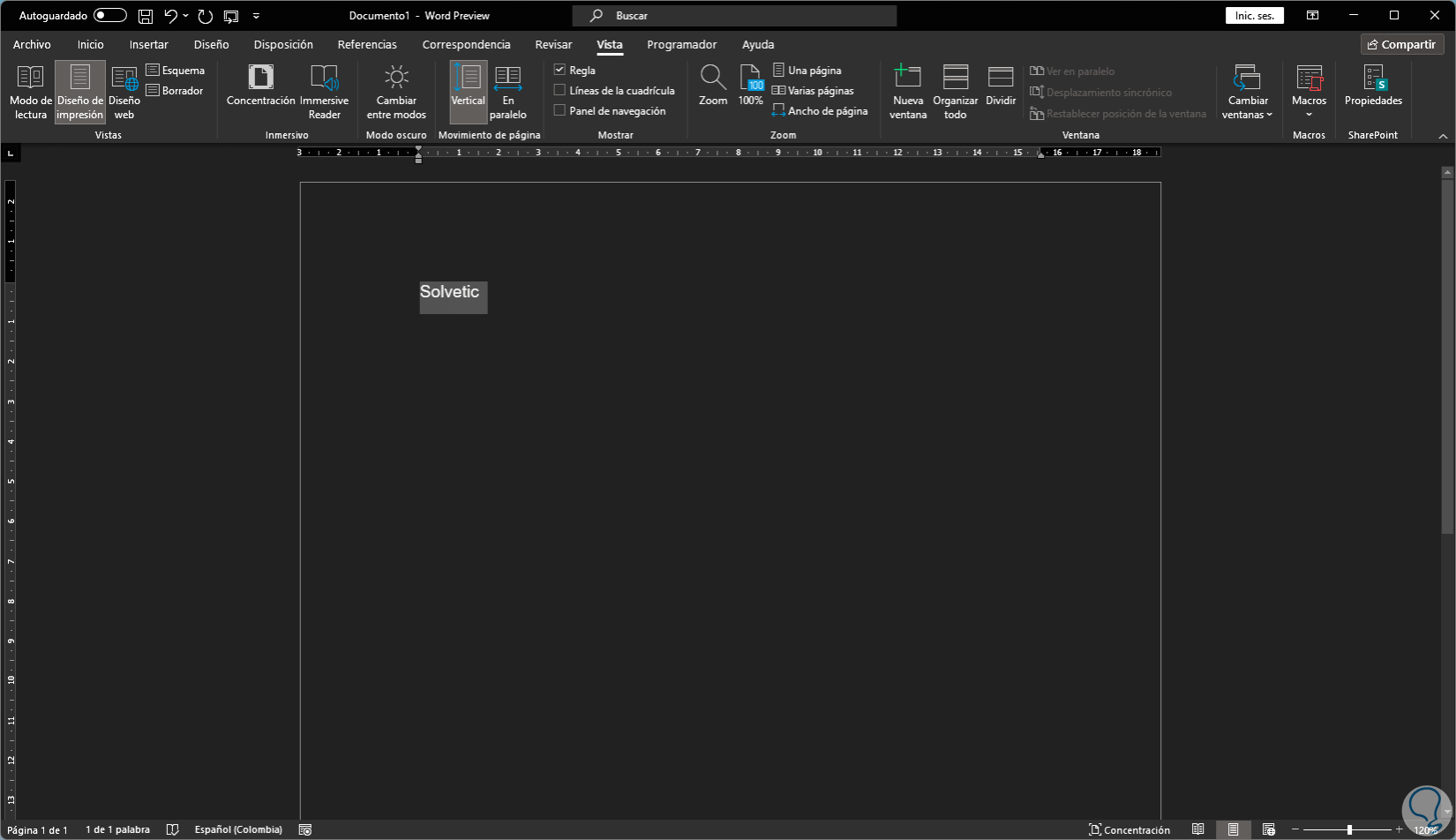Open the Correspondencia tab
Image resolution: width=1456 pixels, height=840 pixels.
[466, 44]
